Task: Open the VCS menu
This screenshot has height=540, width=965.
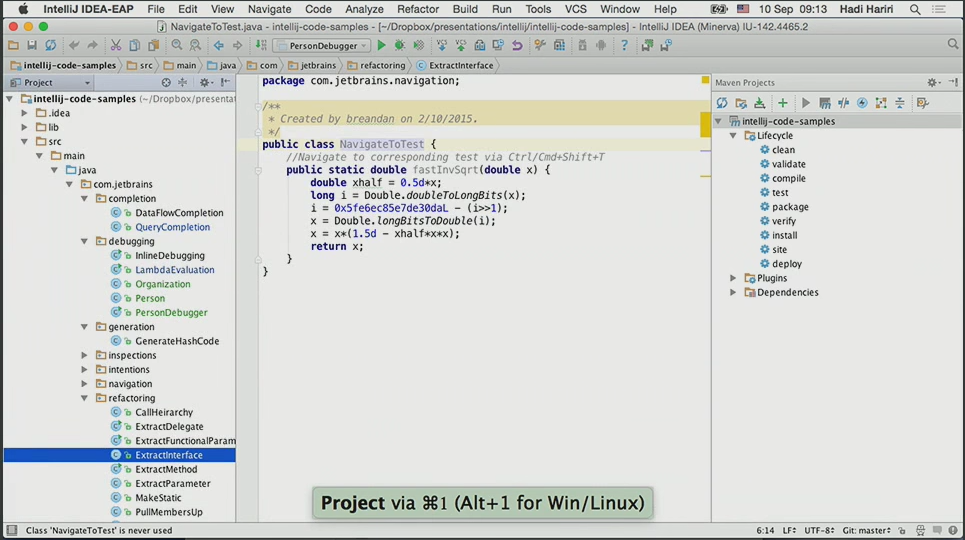Action: pos(575,9)
